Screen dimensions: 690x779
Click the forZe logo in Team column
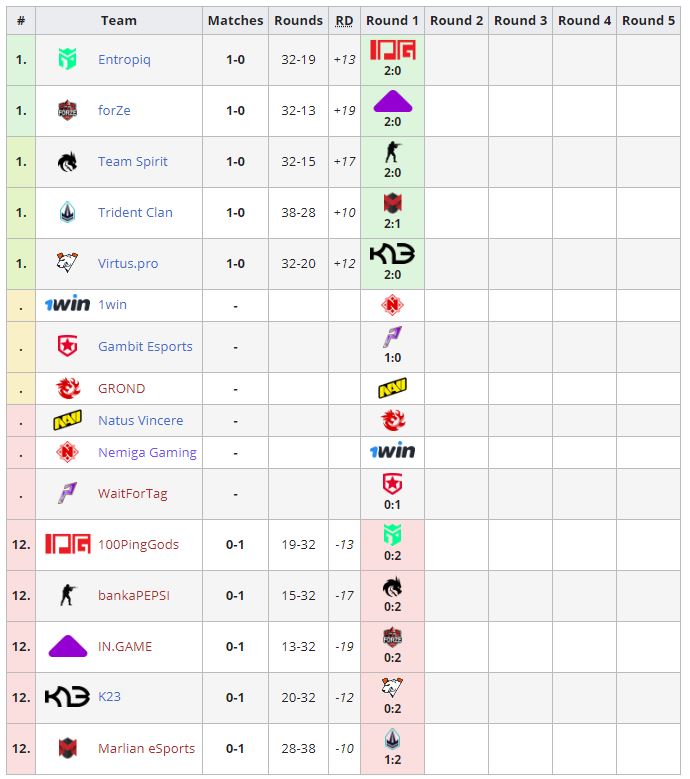67,111
